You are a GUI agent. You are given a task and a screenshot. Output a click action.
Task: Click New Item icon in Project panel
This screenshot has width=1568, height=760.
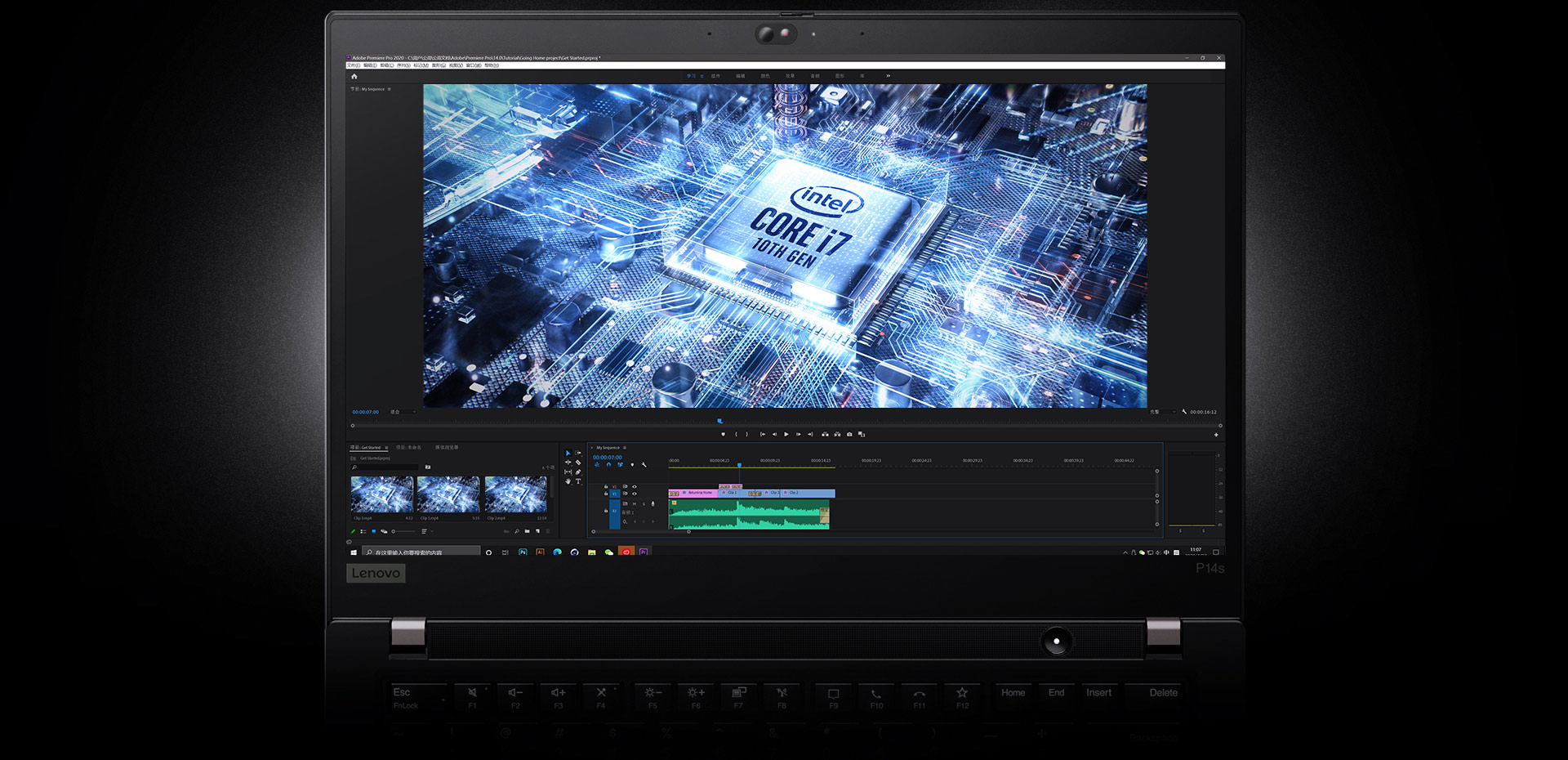(x=537, y=531)
